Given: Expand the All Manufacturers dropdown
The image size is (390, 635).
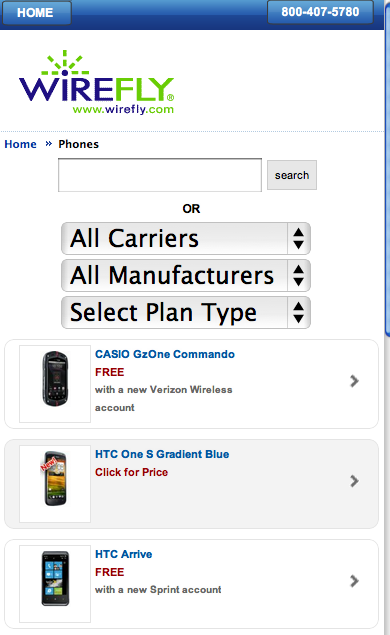Looking at the screenshot, I should click(x=186, y=275).
